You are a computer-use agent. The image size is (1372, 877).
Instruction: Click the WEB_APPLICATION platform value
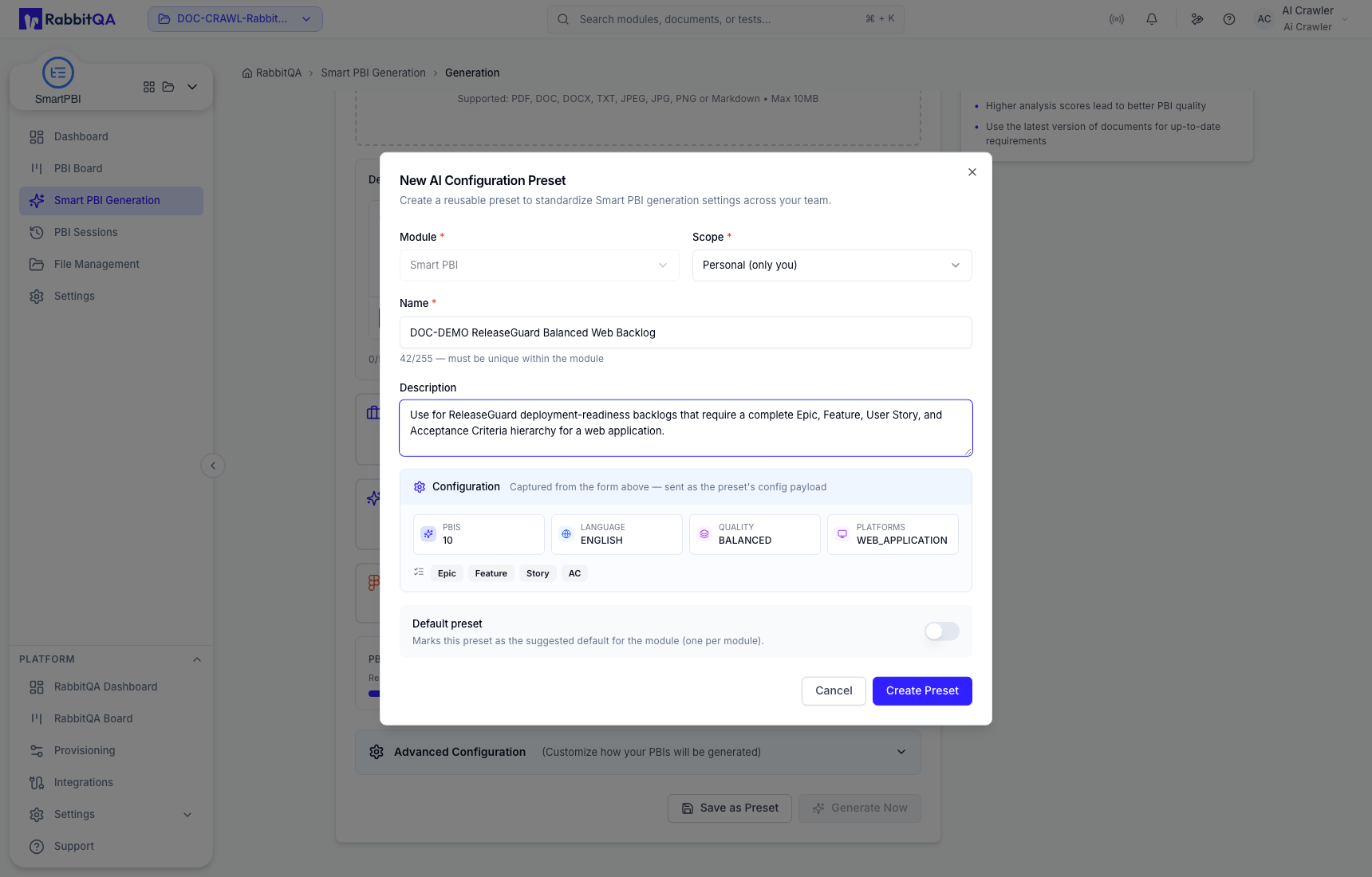pyautogui.click(x=902, y=541)
